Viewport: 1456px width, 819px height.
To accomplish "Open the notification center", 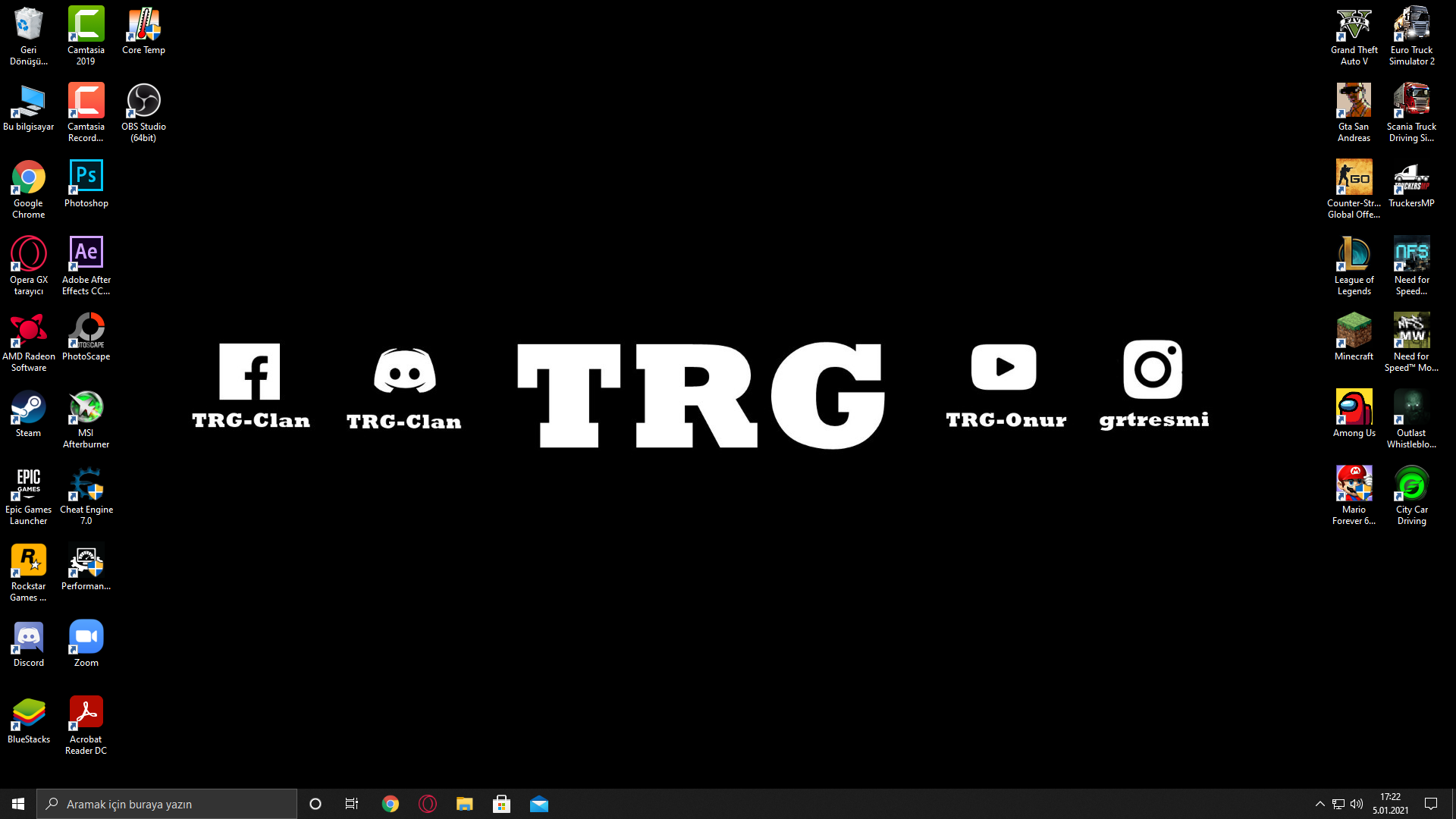I will click(x=1431, y=804).
